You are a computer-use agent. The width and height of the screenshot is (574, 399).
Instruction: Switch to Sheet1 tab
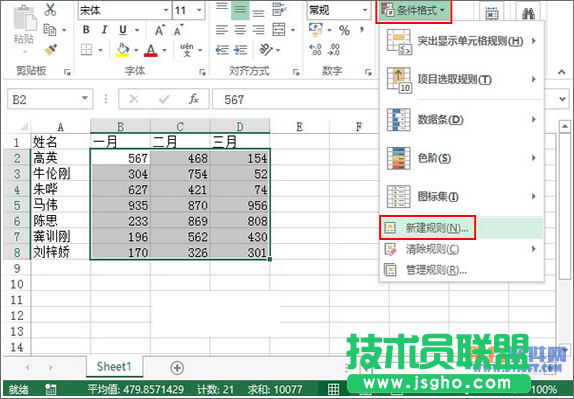[114, 366]
